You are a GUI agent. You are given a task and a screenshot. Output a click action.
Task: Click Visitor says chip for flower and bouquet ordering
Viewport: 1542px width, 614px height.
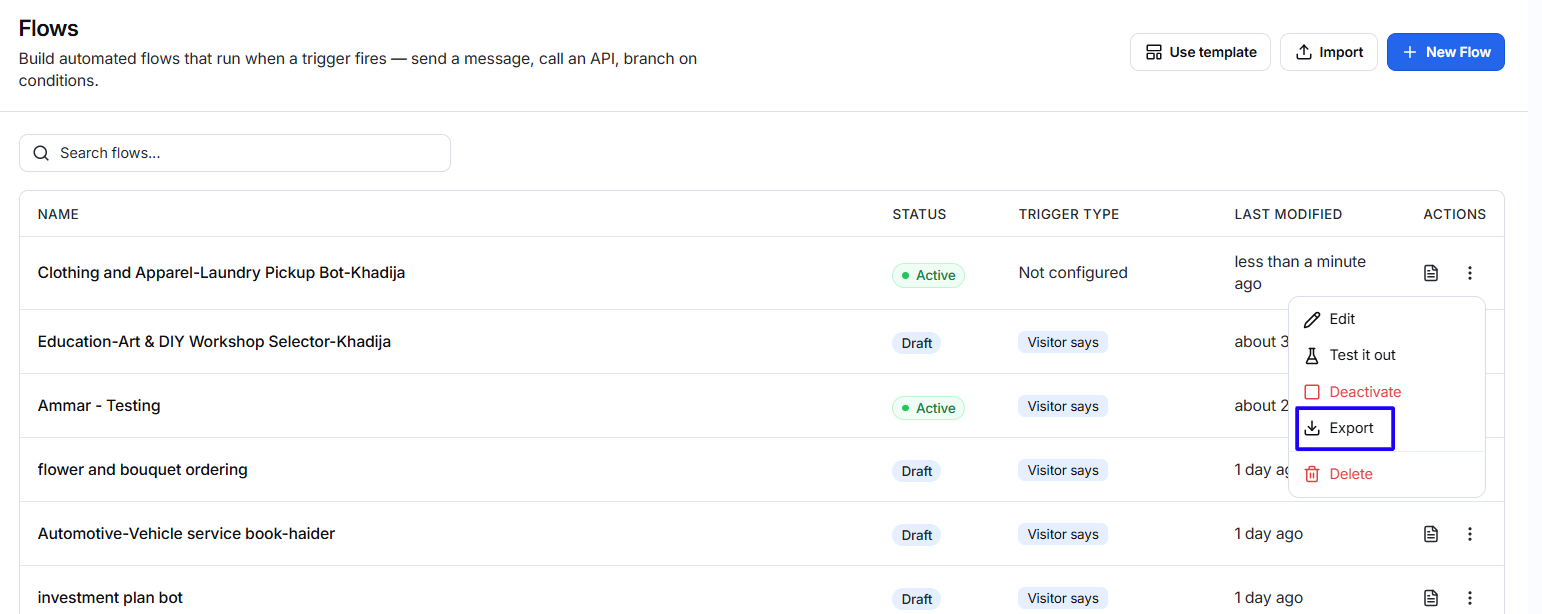pos(1063,470)
